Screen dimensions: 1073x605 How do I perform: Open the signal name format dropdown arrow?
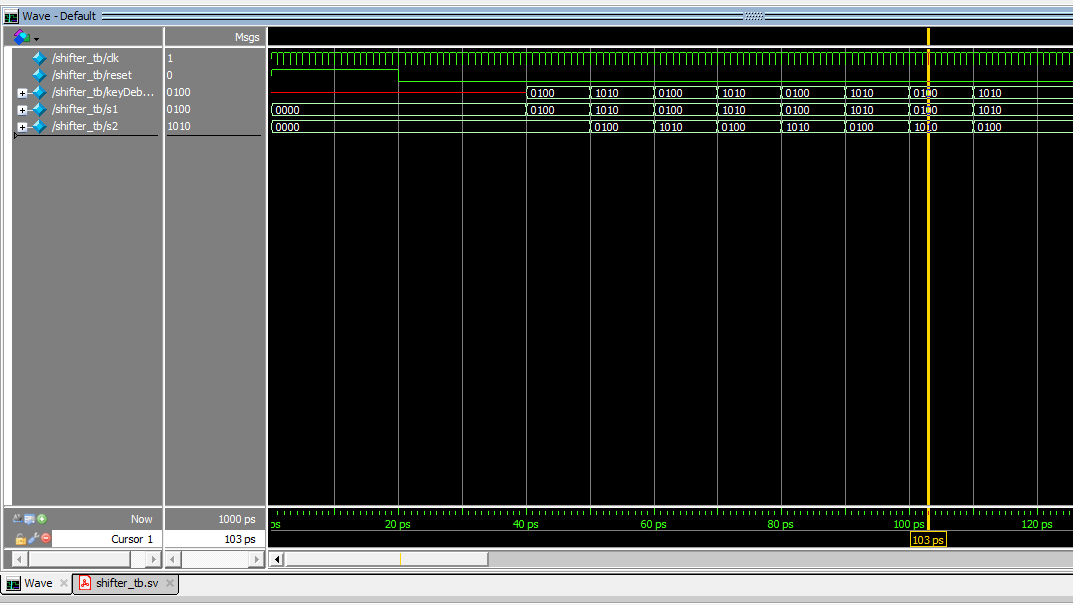point(36,39)
